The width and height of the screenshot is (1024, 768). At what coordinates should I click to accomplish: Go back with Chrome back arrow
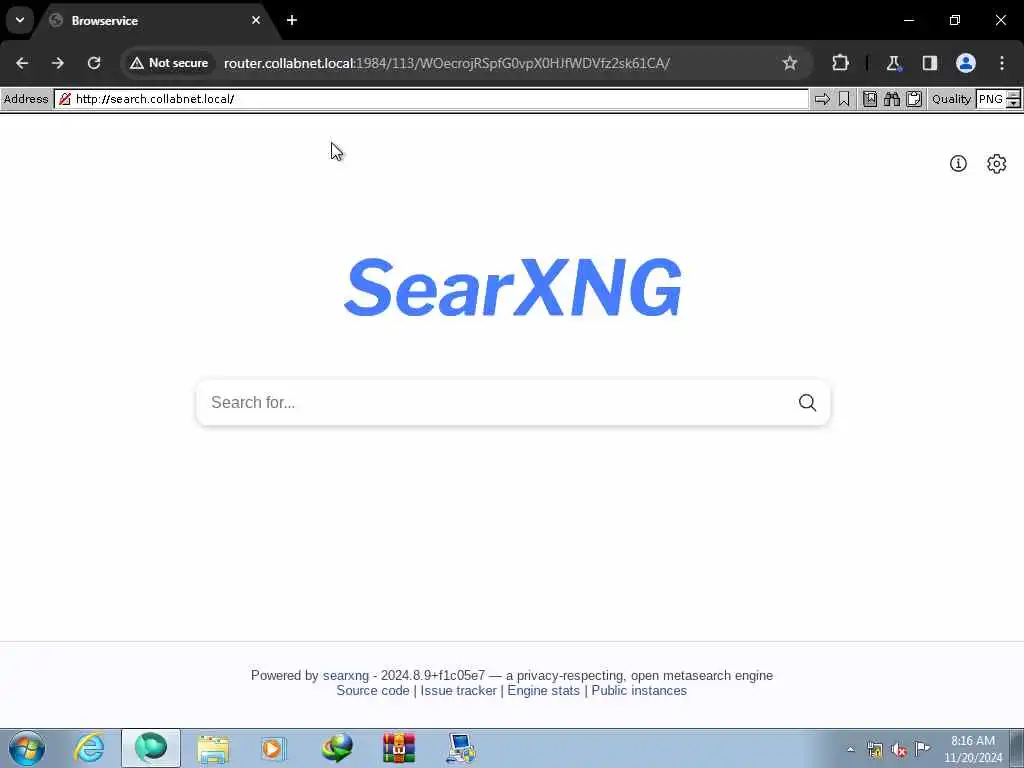[22, 63]
